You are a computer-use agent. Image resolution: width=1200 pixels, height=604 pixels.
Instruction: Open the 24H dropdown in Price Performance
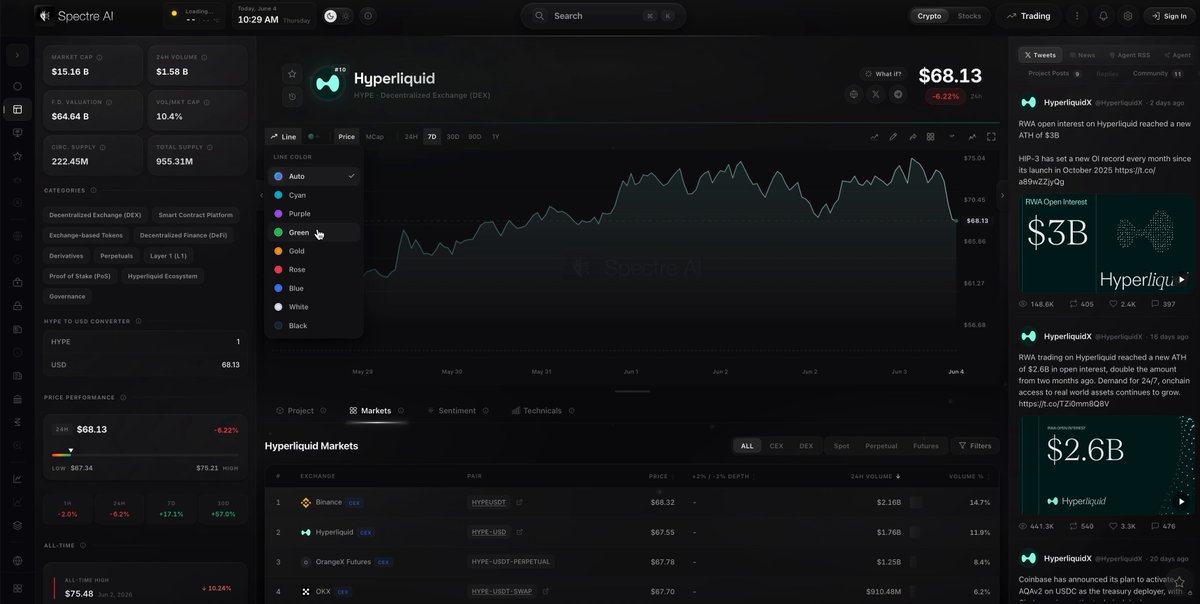[x=62, y=429]
